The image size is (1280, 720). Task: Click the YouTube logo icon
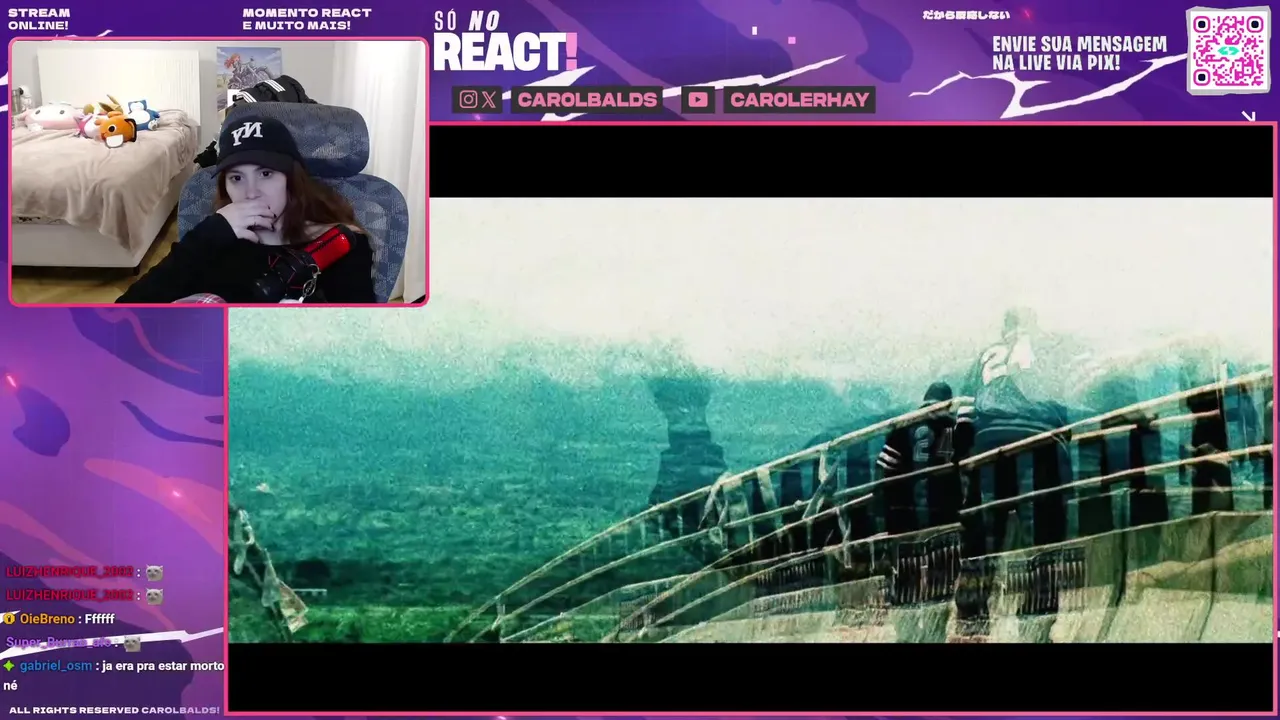[x=698, y=99]
